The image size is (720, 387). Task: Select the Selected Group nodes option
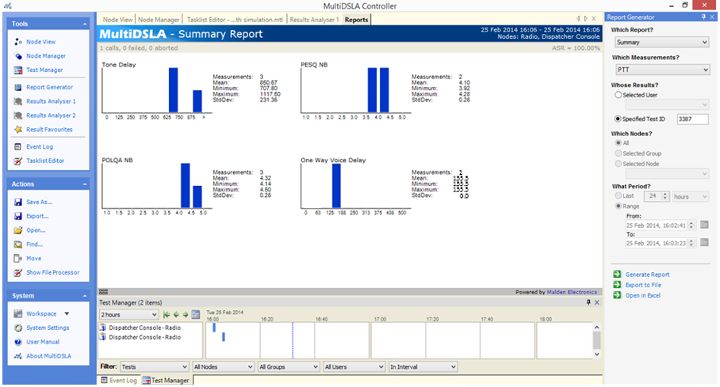(618, 153)
